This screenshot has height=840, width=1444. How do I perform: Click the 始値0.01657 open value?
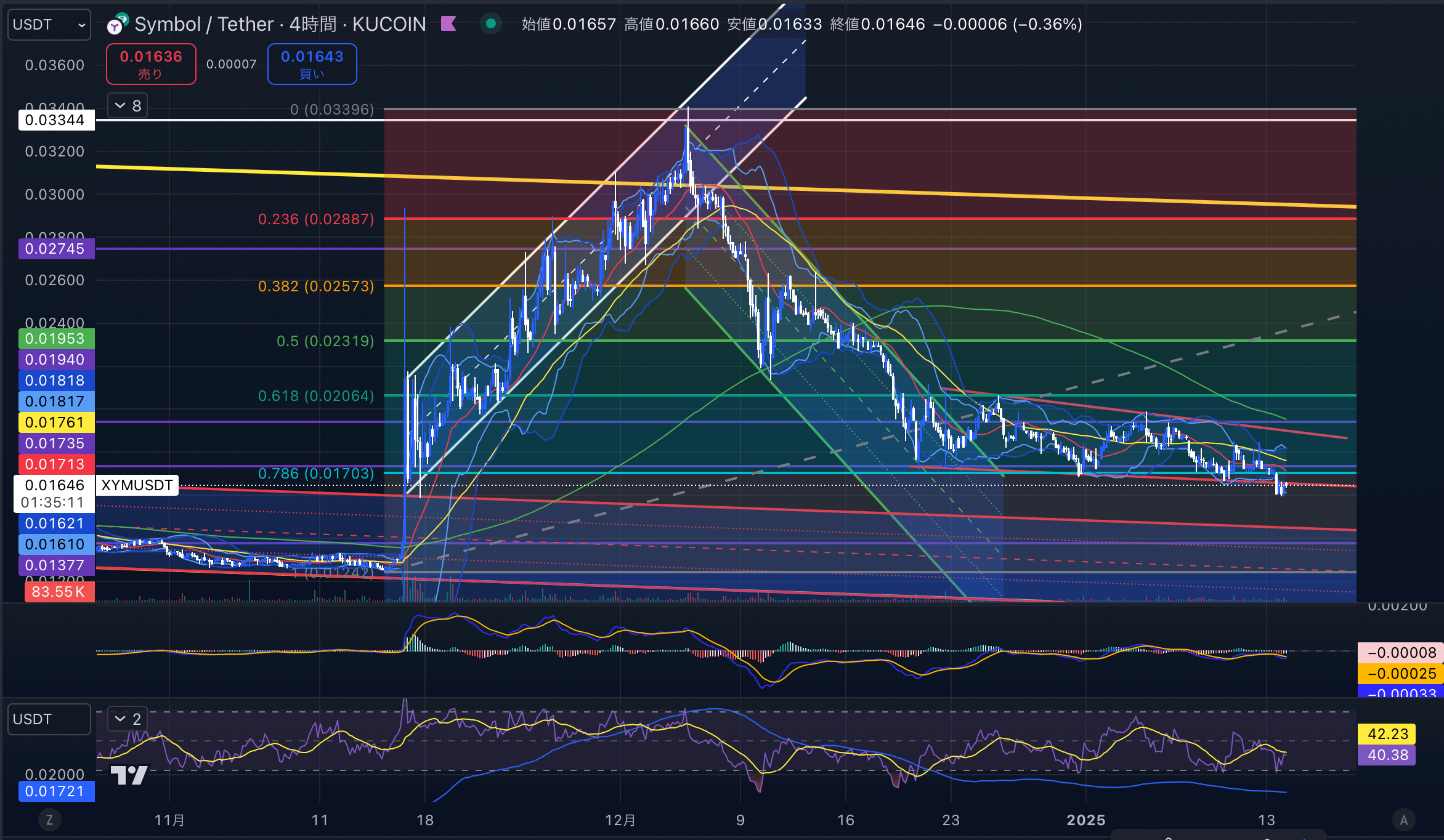click(569, 24)
